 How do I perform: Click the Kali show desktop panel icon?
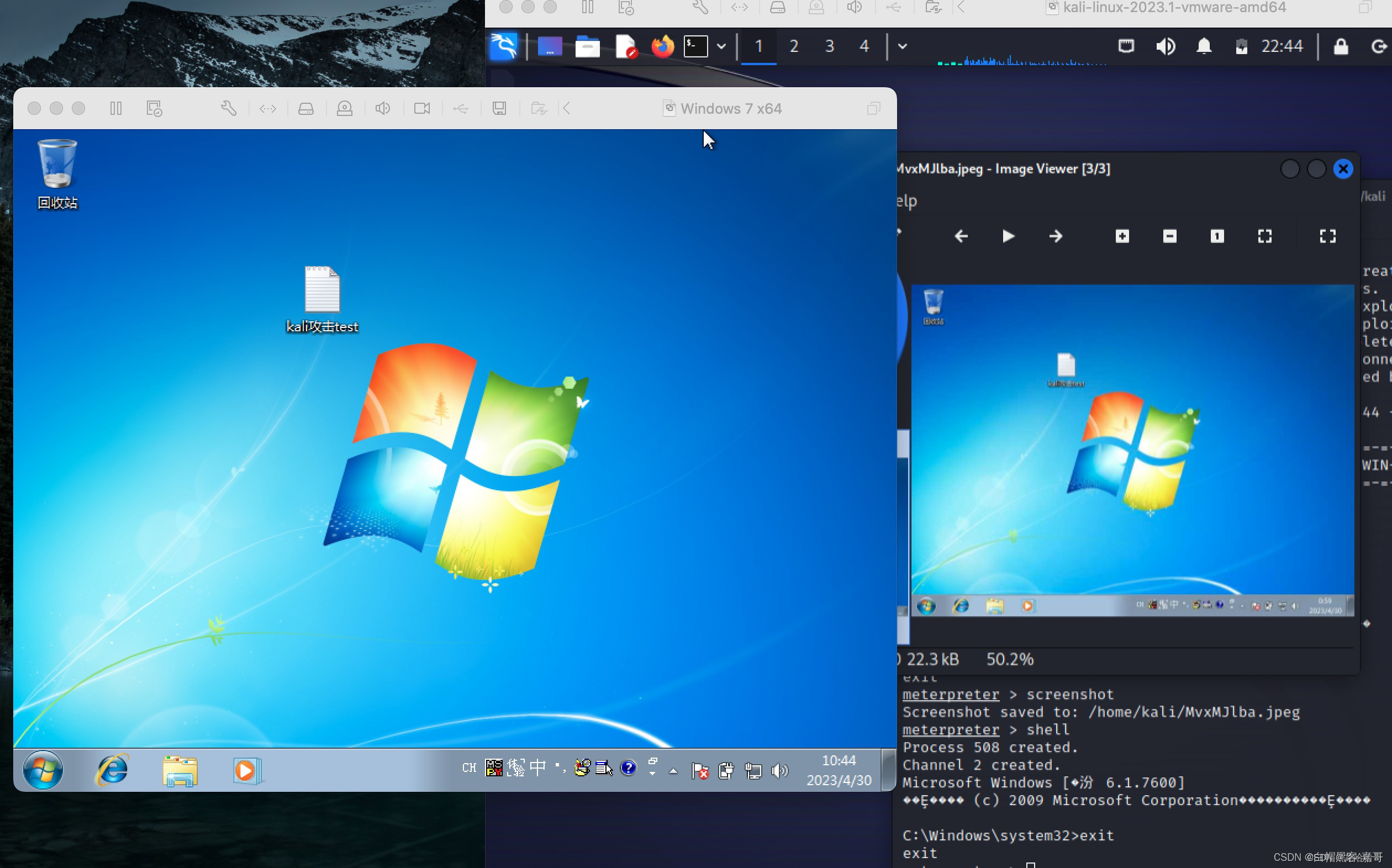(x=550, y=46)
